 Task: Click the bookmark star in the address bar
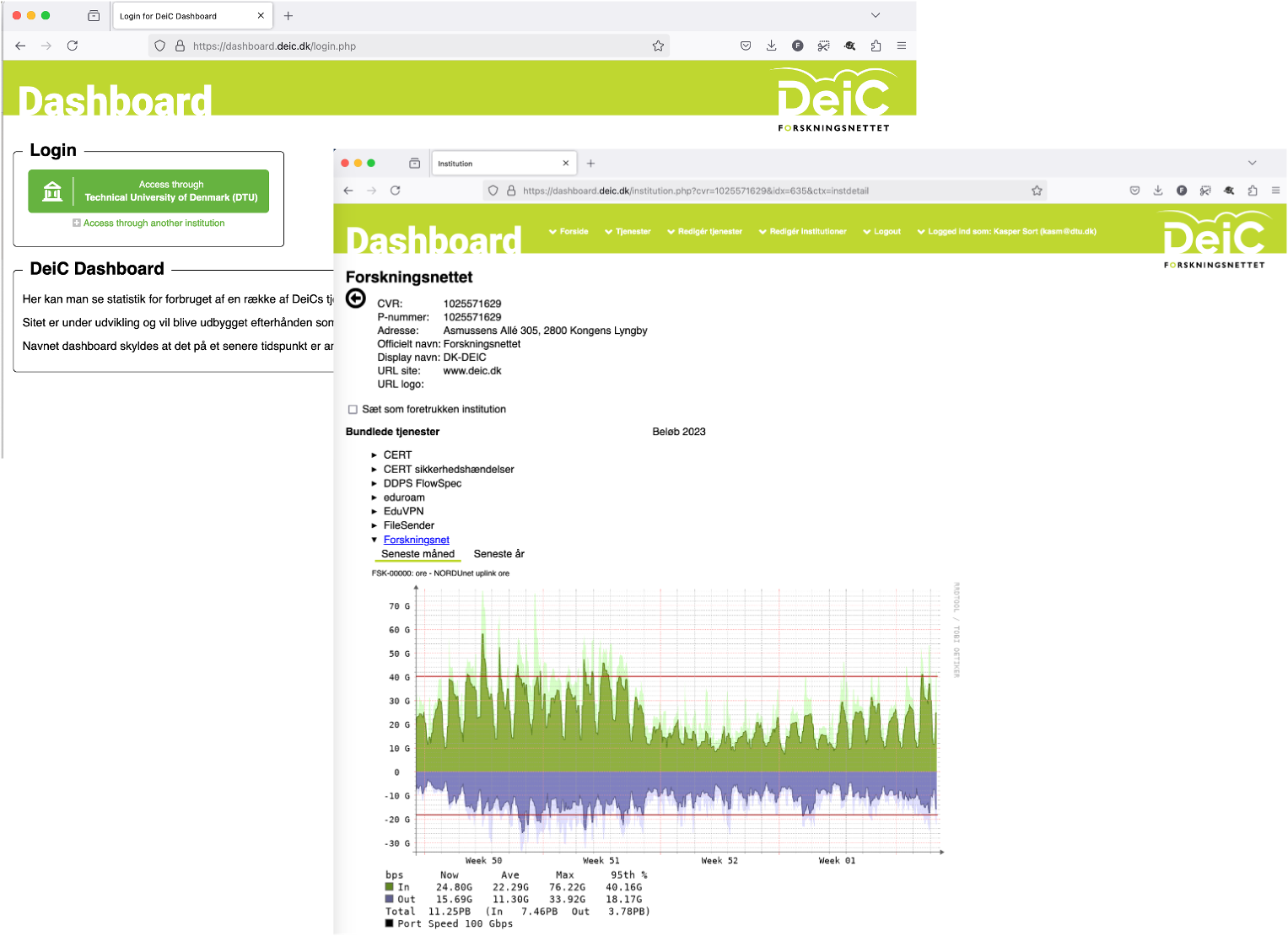click(1037, 191)
